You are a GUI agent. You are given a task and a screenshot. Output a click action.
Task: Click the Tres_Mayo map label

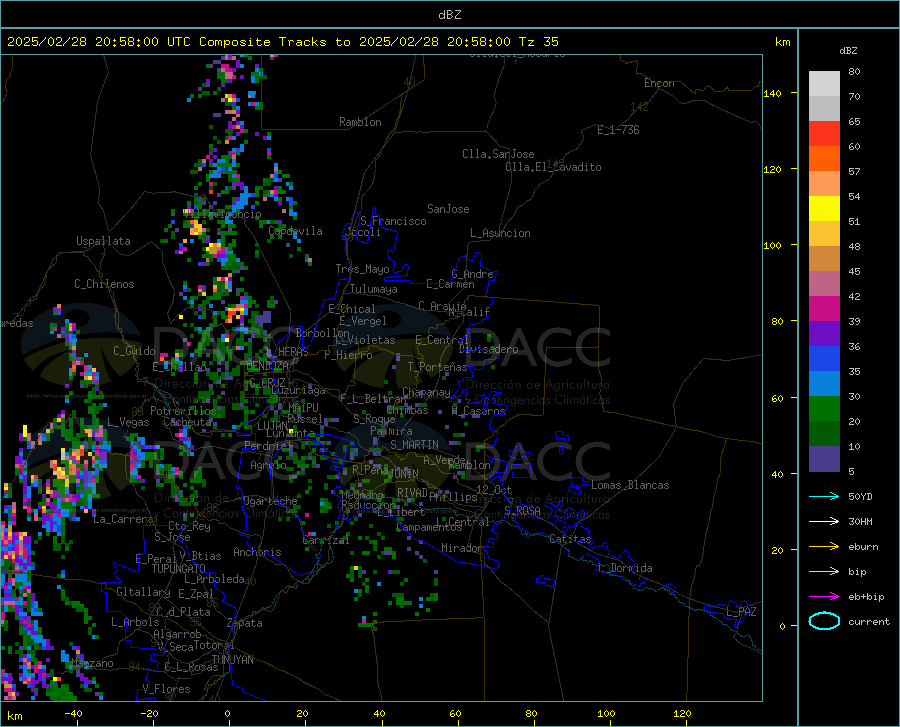click(x=362, y=269)
